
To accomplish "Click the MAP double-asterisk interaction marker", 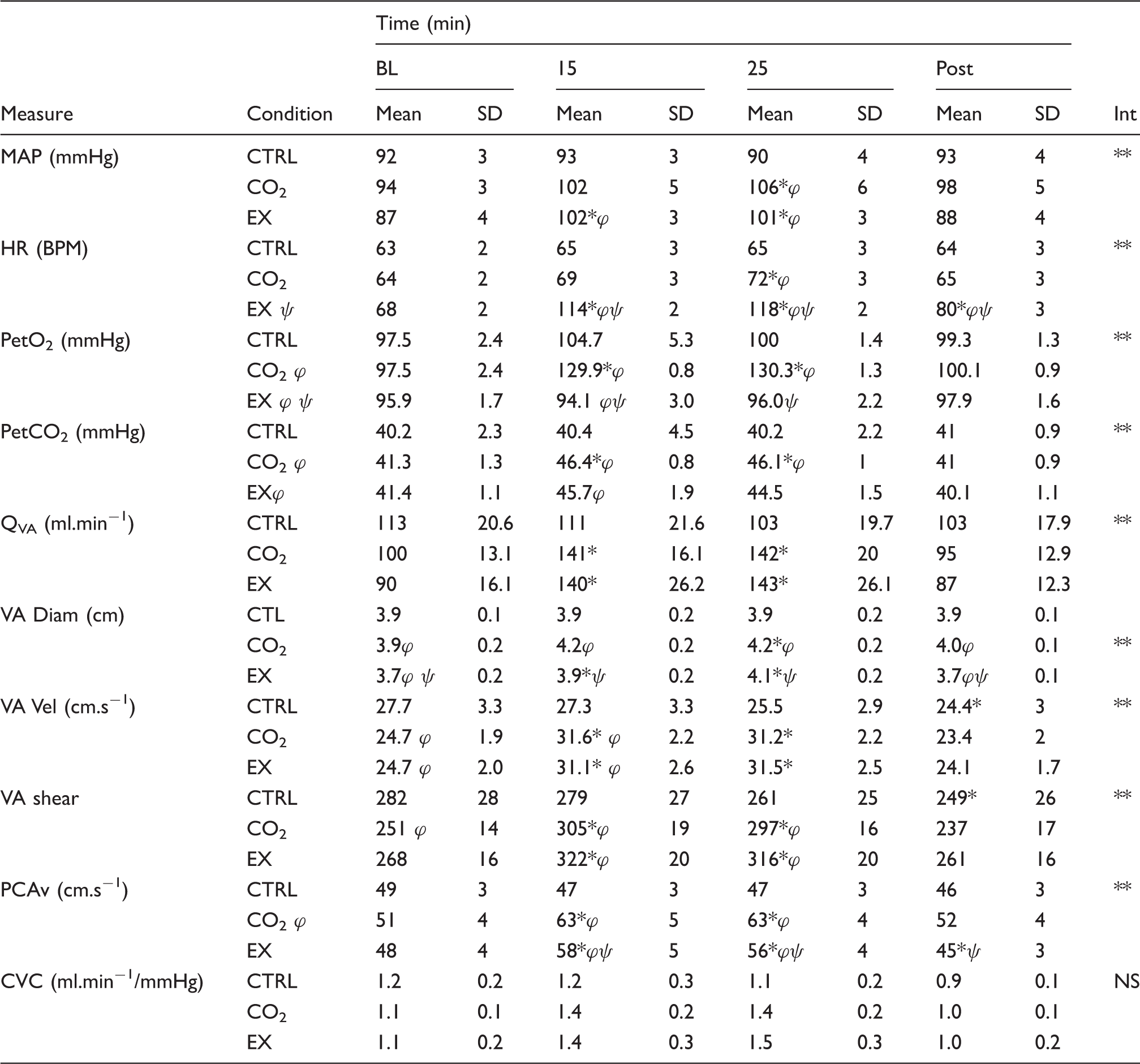I will [x=1122, y=154].
